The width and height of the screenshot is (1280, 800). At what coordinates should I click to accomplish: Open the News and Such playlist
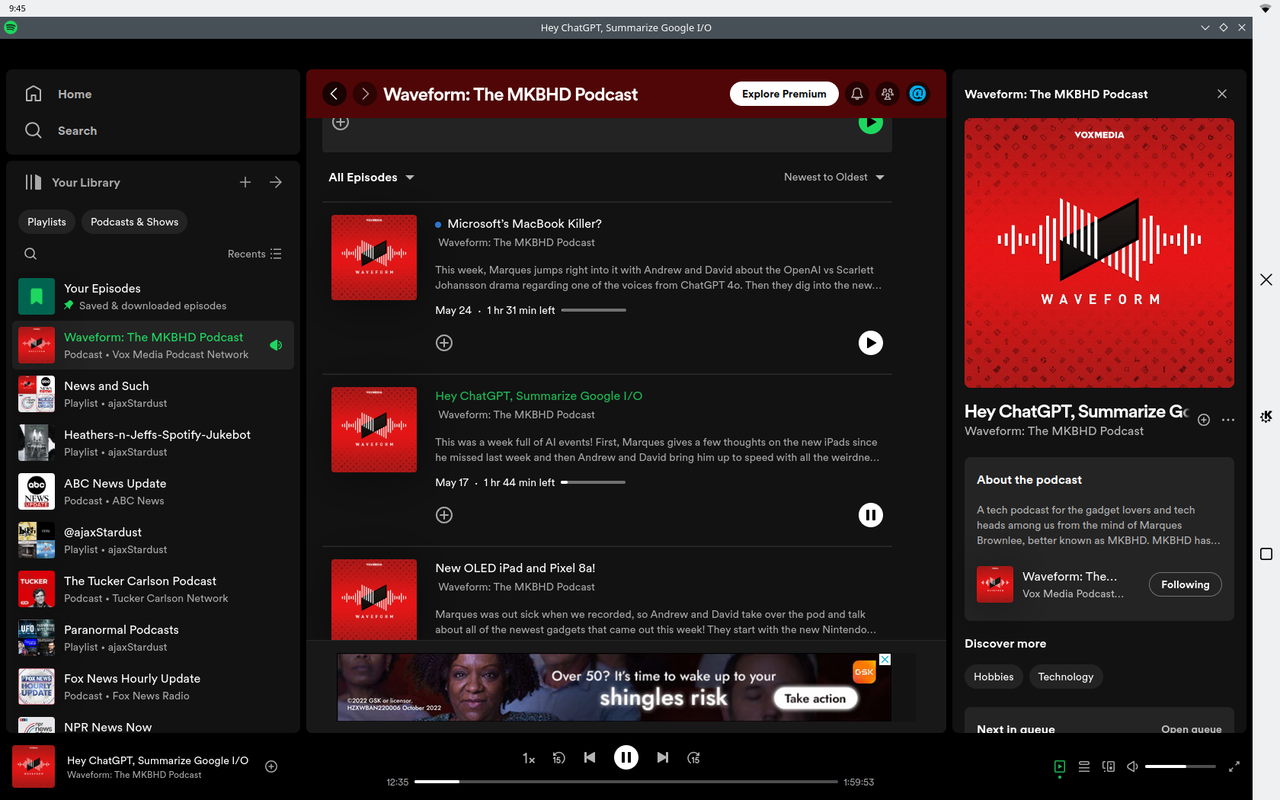click(153, 394)
